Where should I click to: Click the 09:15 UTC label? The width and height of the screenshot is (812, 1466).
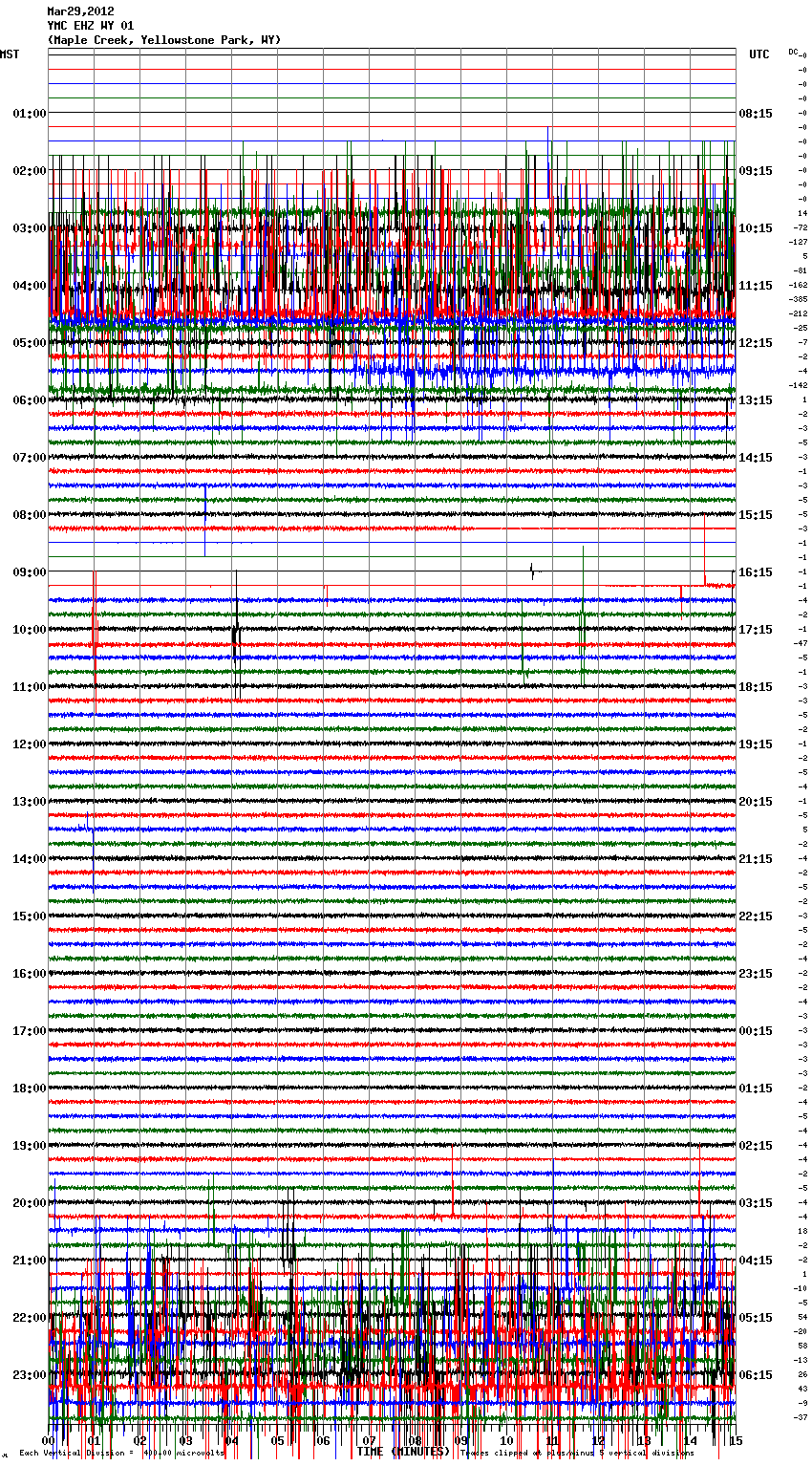pos(756,171)
